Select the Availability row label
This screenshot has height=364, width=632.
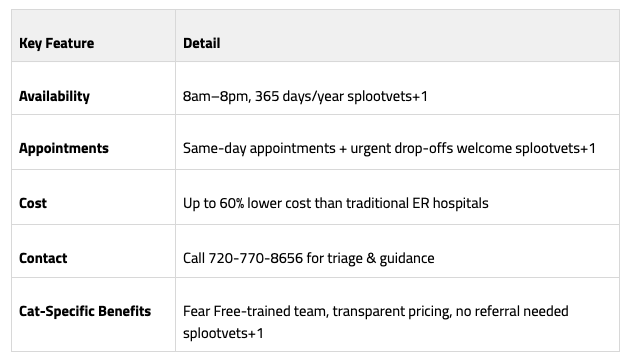[x=54, y=96]
